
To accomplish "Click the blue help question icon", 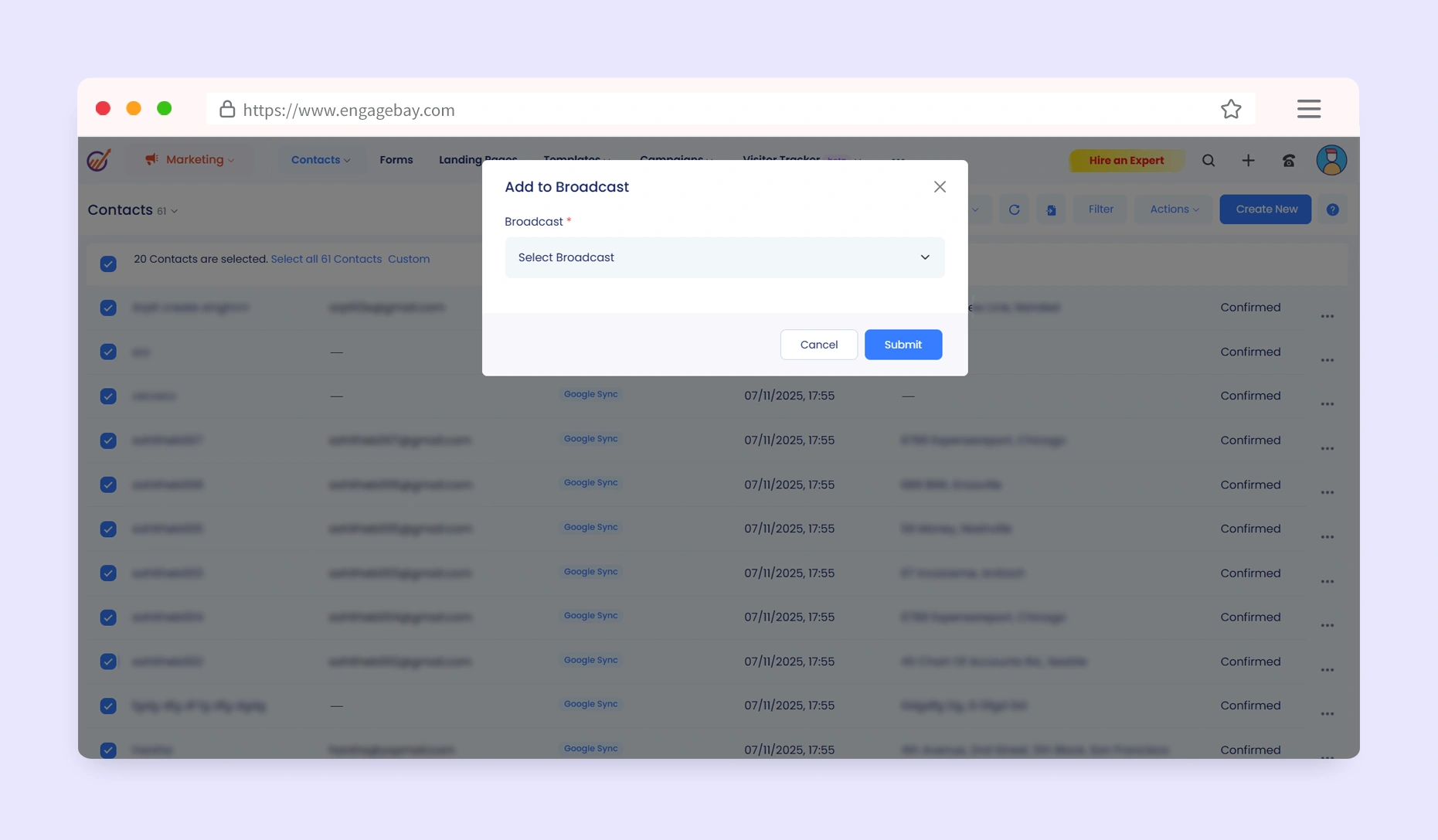I will [x=1332, y=209].
